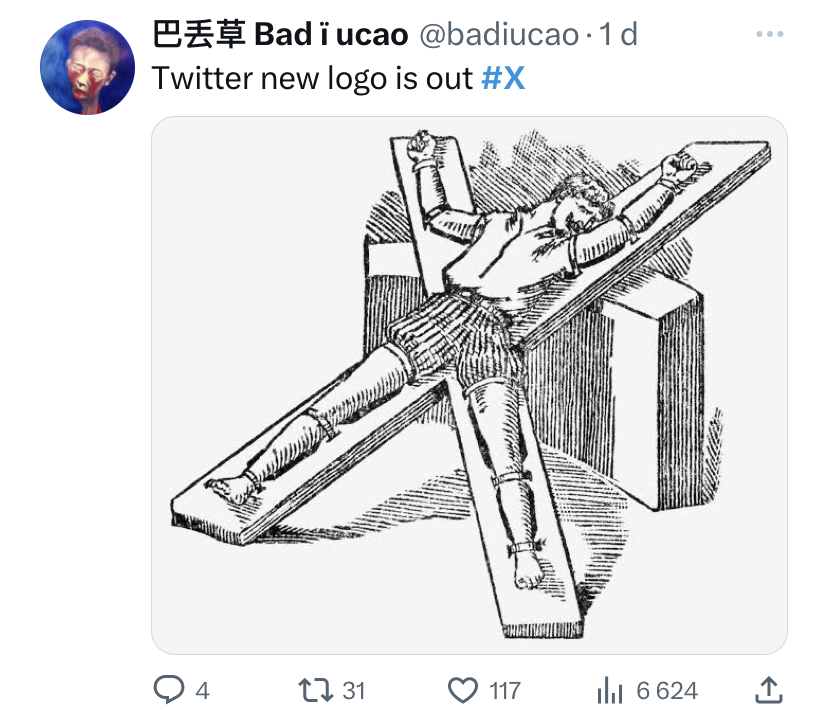Click the reply speech bubble icon
This screenshot has width=828, height=727.
169,690
